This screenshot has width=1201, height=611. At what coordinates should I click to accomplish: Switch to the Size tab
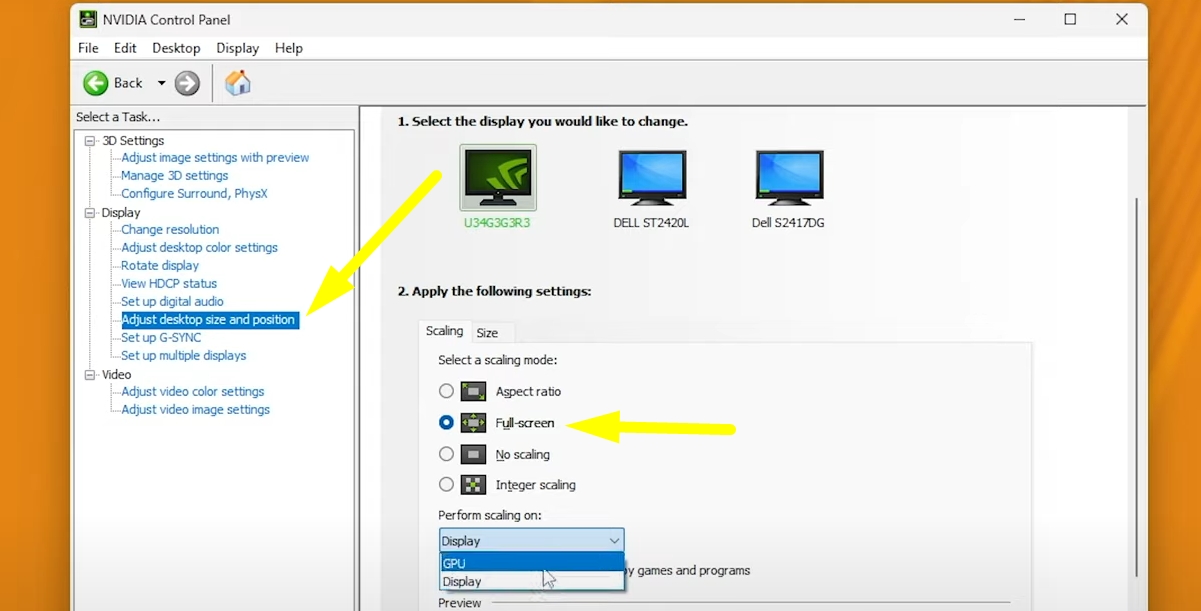[x=487, y=333]
